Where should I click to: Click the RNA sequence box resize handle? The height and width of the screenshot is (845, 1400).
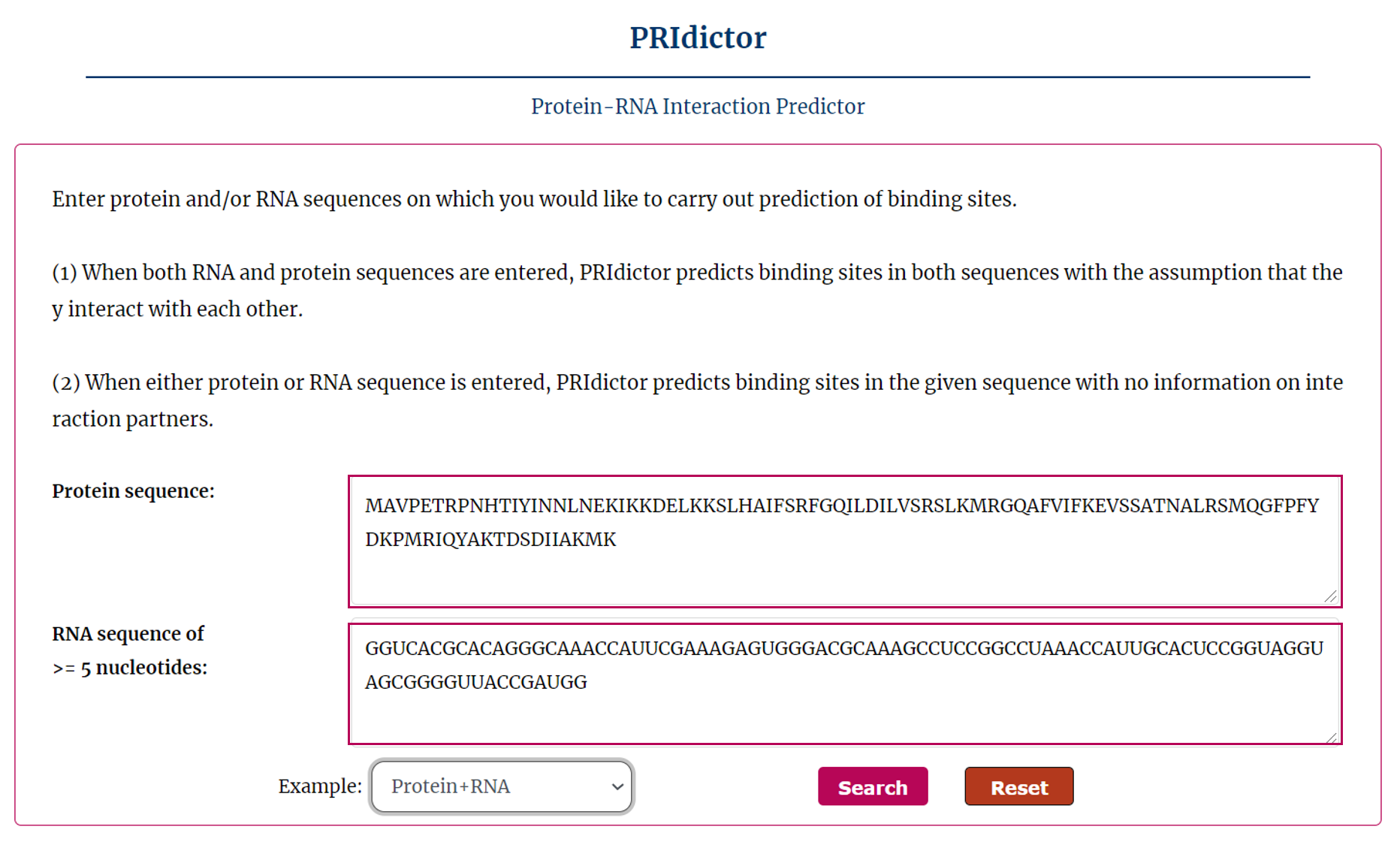(1331, 738)
